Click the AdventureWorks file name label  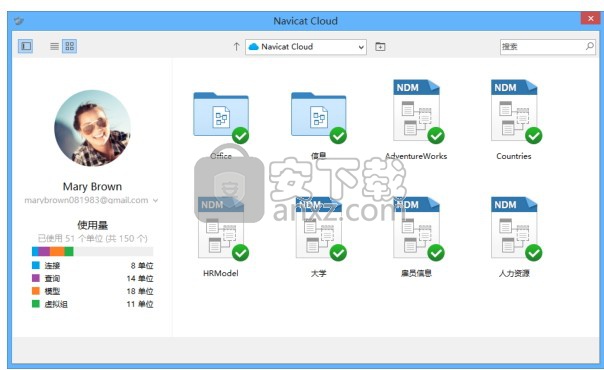(x=416, y=156)
